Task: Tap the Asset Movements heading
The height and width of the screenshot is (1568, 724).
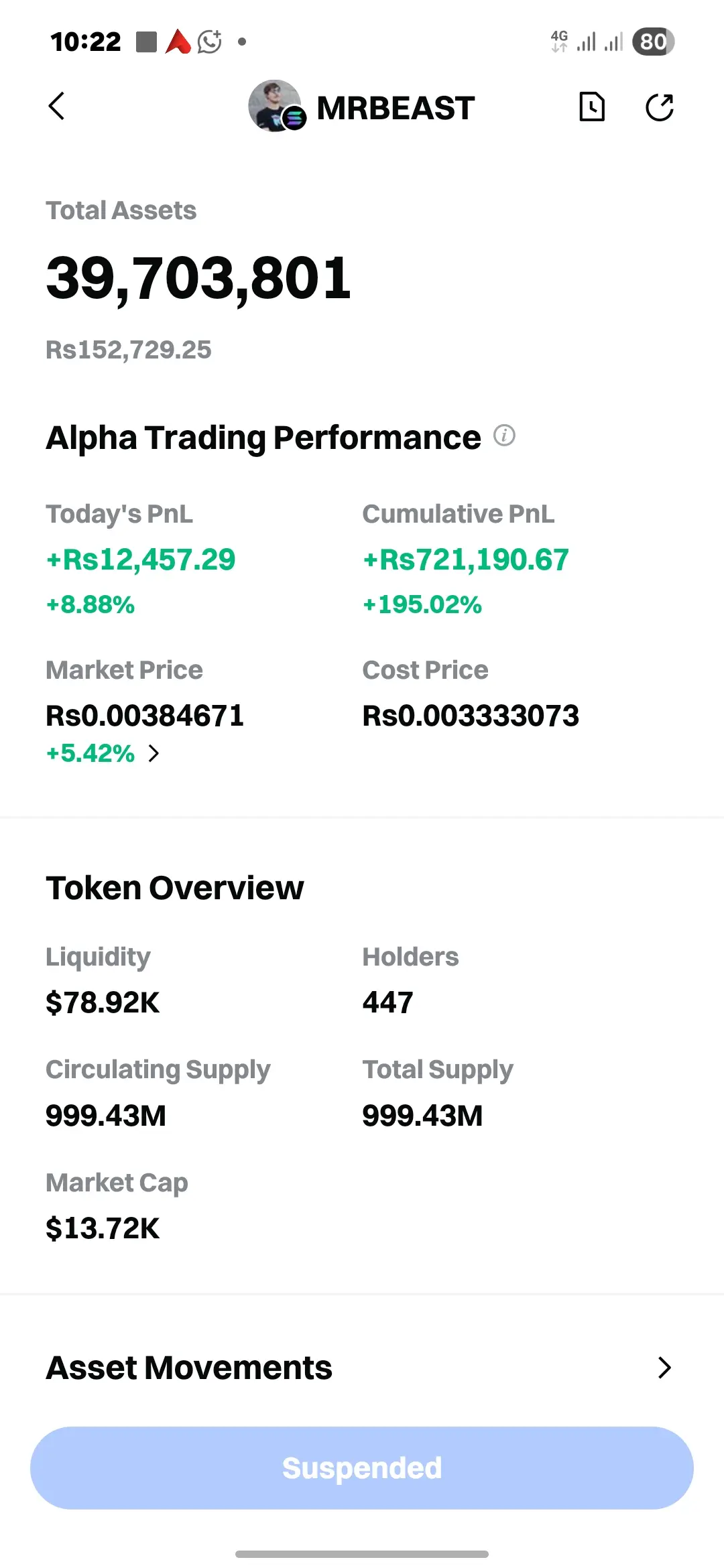Action: (189, 1368)
